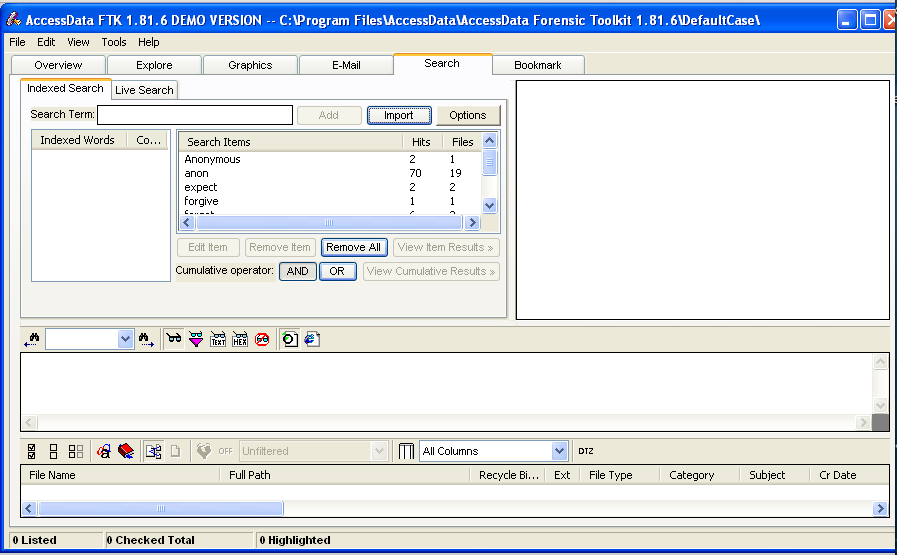Switch viewer to Text view icon
This screenshot has width=897, height=555.
pos(218,339)
